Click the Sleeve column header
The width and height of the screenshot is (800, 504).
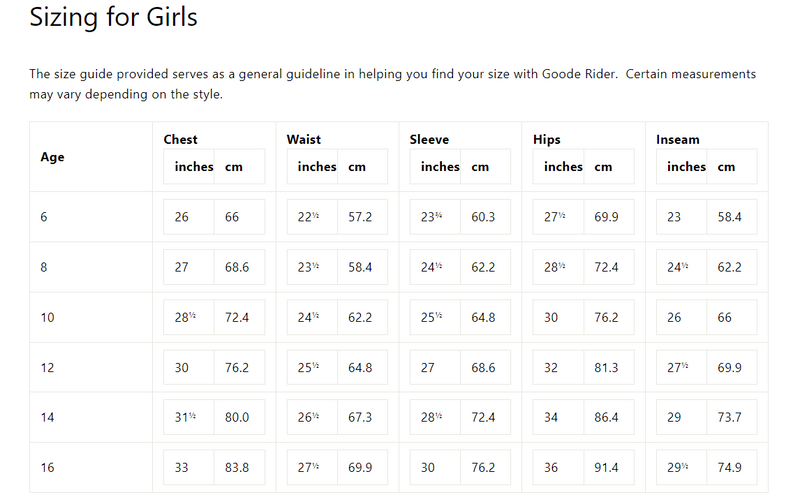pos(429,139)
